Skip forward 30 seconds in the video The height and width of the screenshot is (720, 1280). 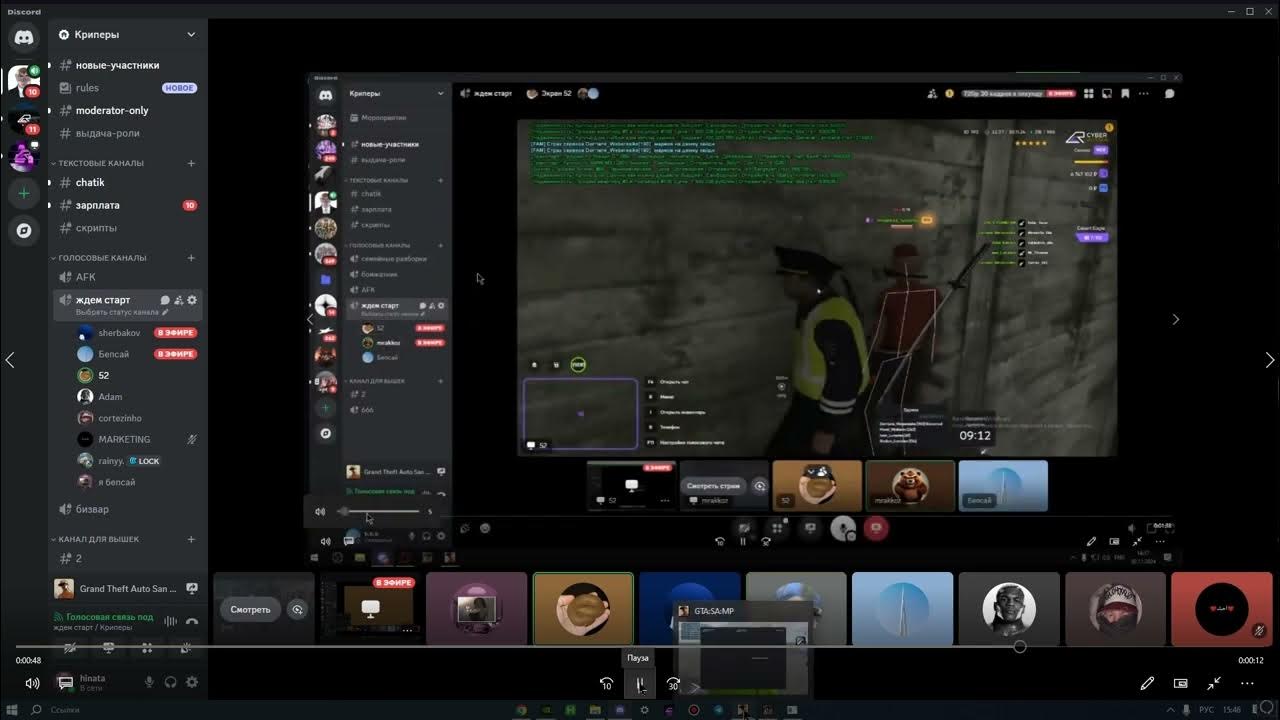click(673, 684)
